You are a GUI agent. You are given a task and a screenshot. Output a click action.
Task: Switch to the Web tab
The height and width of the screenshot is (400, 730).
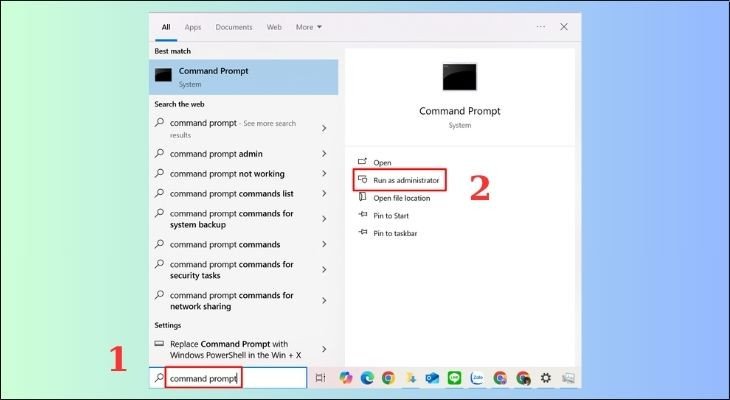[x=274, y=27]
